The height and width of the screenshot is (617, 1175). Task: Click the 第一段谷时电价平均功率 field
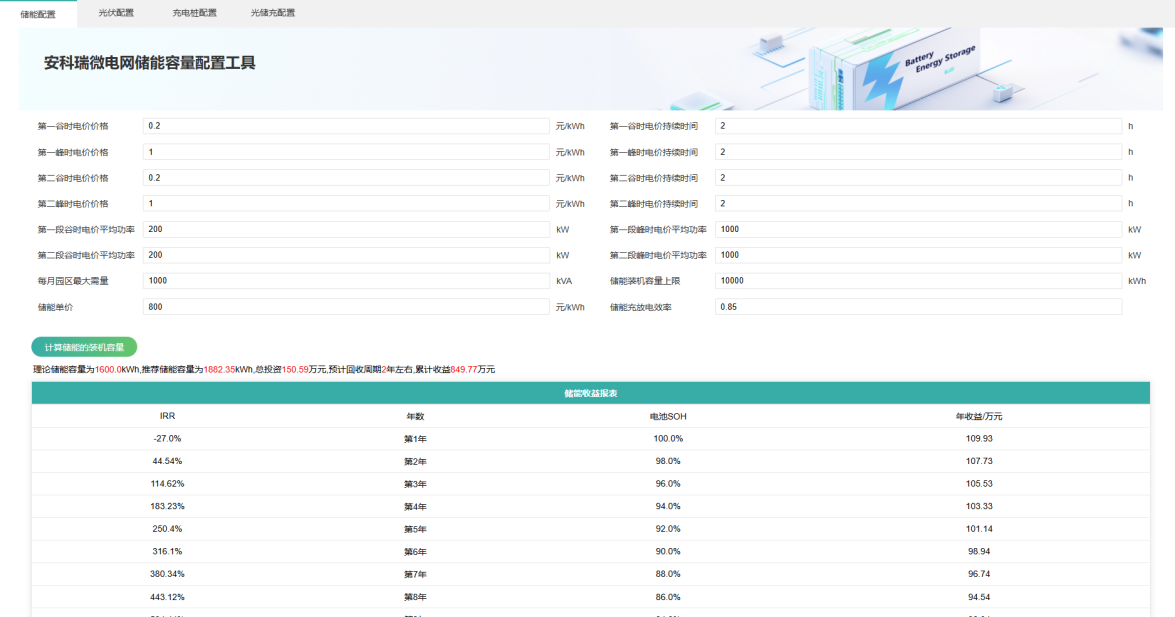click(346, 229)
